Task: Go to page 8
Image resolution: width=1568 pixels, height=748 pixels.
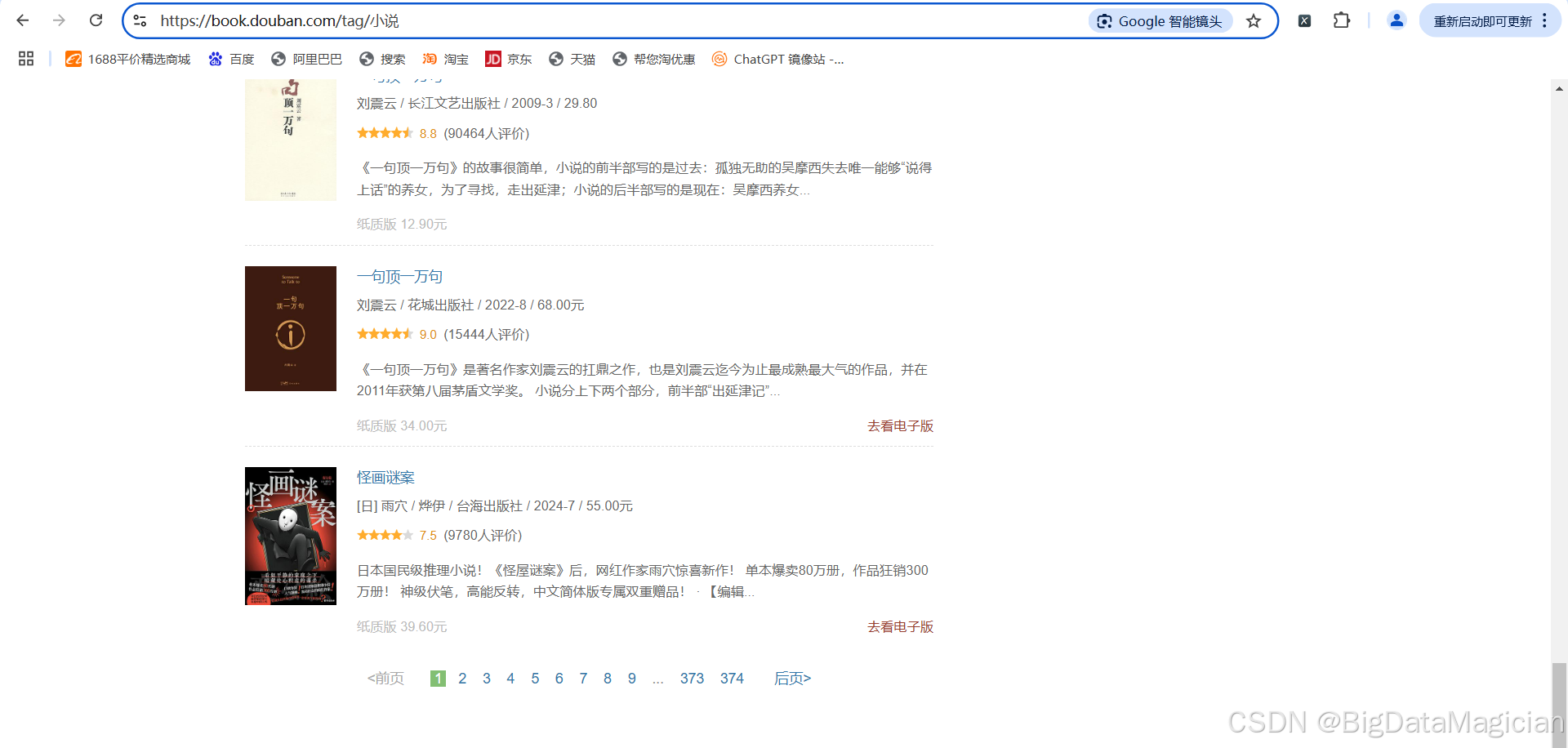Action: 608,678
